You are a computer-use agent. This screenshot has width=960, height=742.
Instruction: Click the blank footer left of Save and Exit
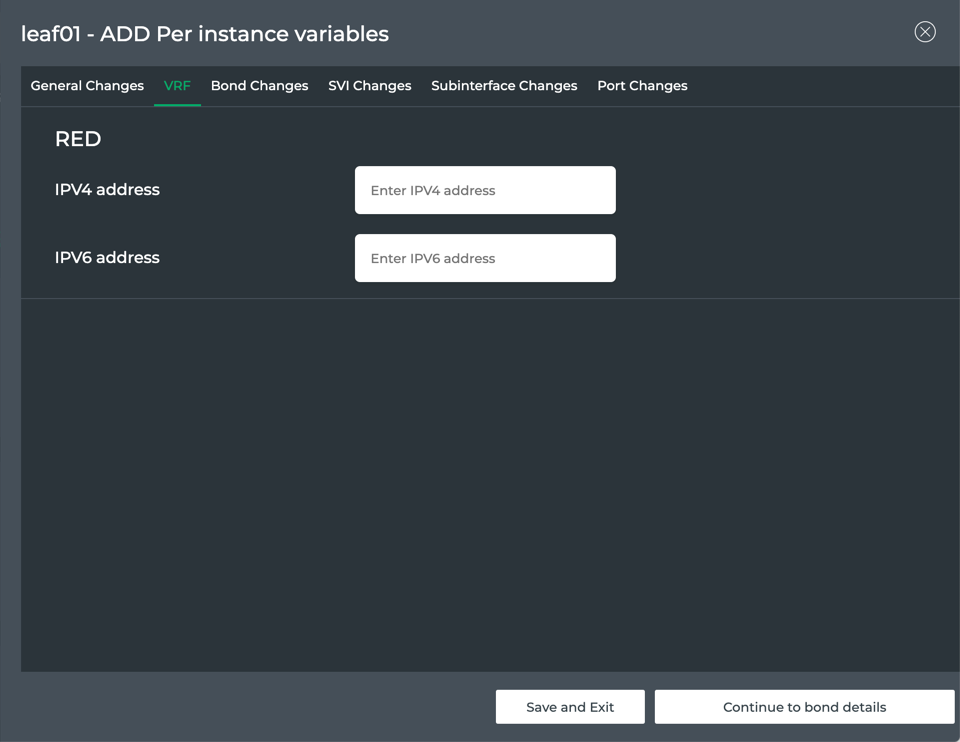pos(250,707)
